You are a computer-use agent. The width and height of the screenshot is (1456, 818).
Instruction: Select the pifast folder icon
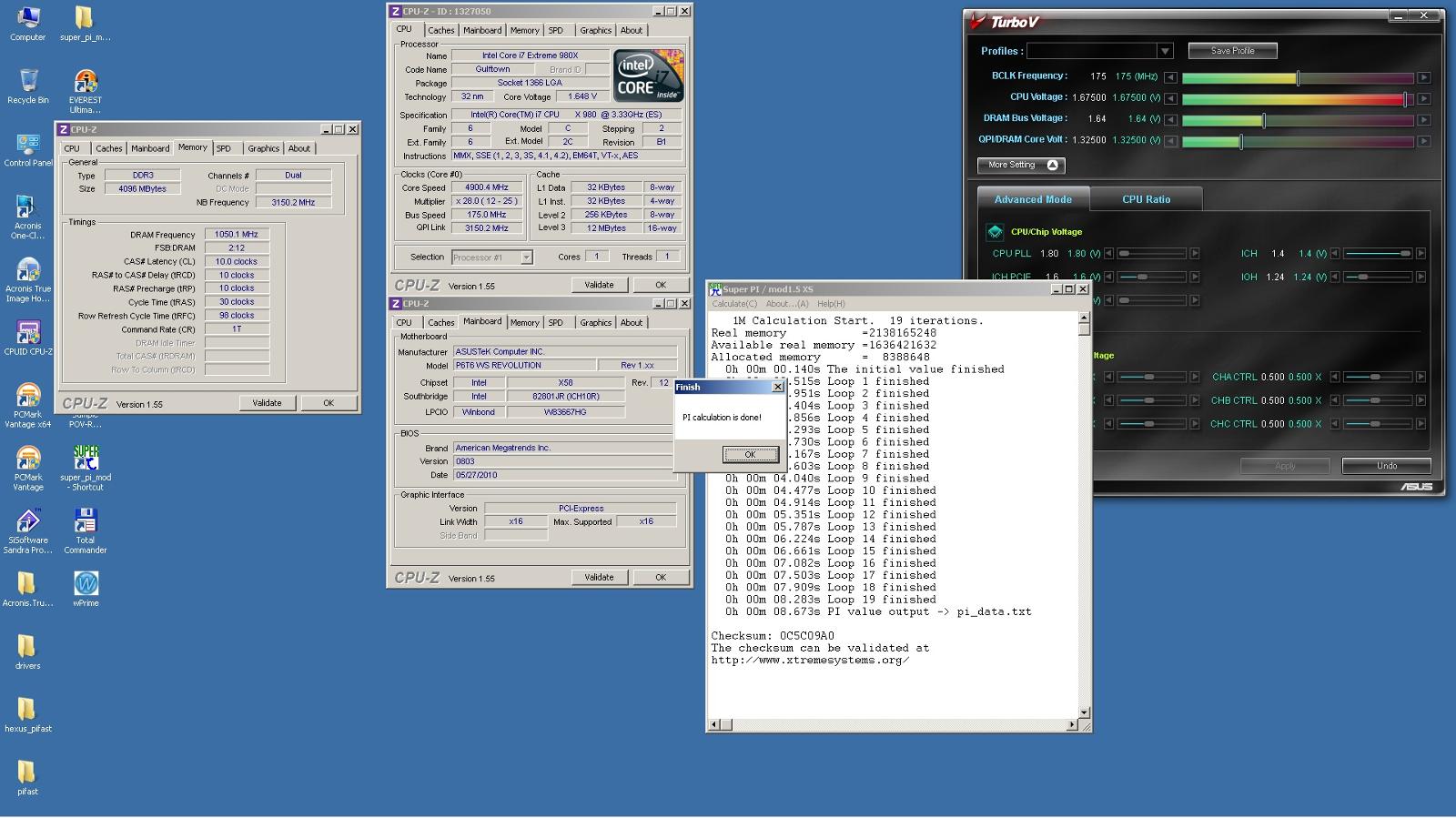pyautogui.click(x=27, y=777)
